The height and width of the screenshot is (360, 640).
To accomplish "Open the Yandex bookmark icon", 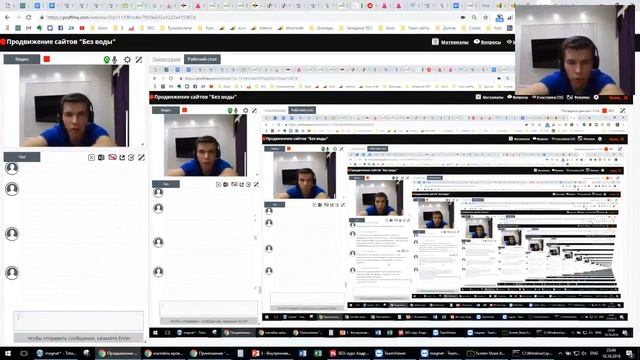I will 7,28.
